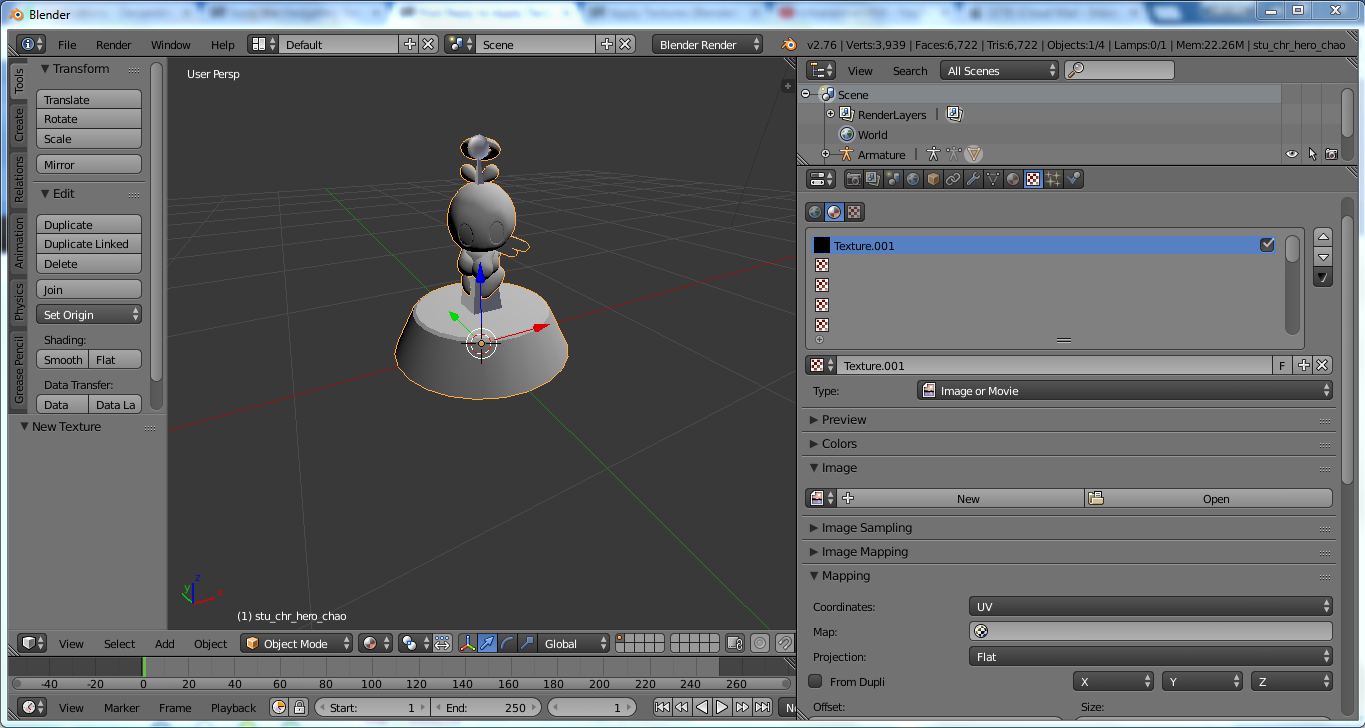This screenshot has height=728, width=1365.
Task: Open the Blender Render engine dropdown
Action: pos(707,44)
